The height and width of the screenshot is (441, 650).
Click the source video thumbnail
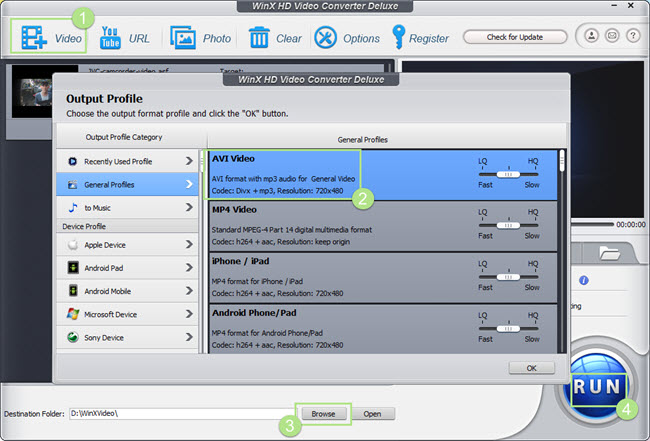[33, 92]
